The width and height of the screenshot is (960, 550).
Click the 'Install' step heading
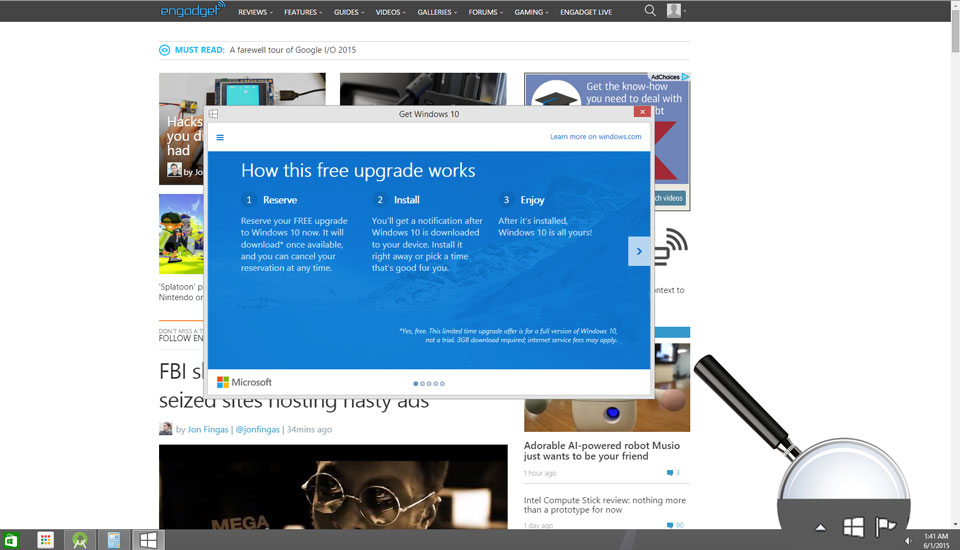407,200
